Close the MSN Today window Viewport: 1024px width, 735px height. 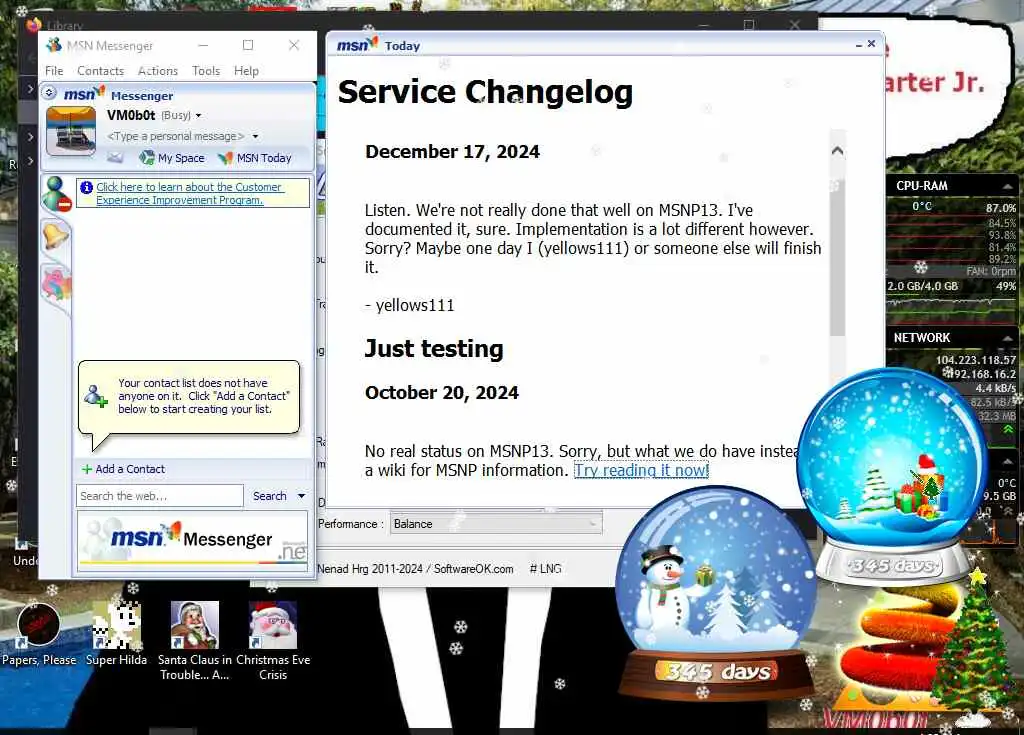pos(871,44)
